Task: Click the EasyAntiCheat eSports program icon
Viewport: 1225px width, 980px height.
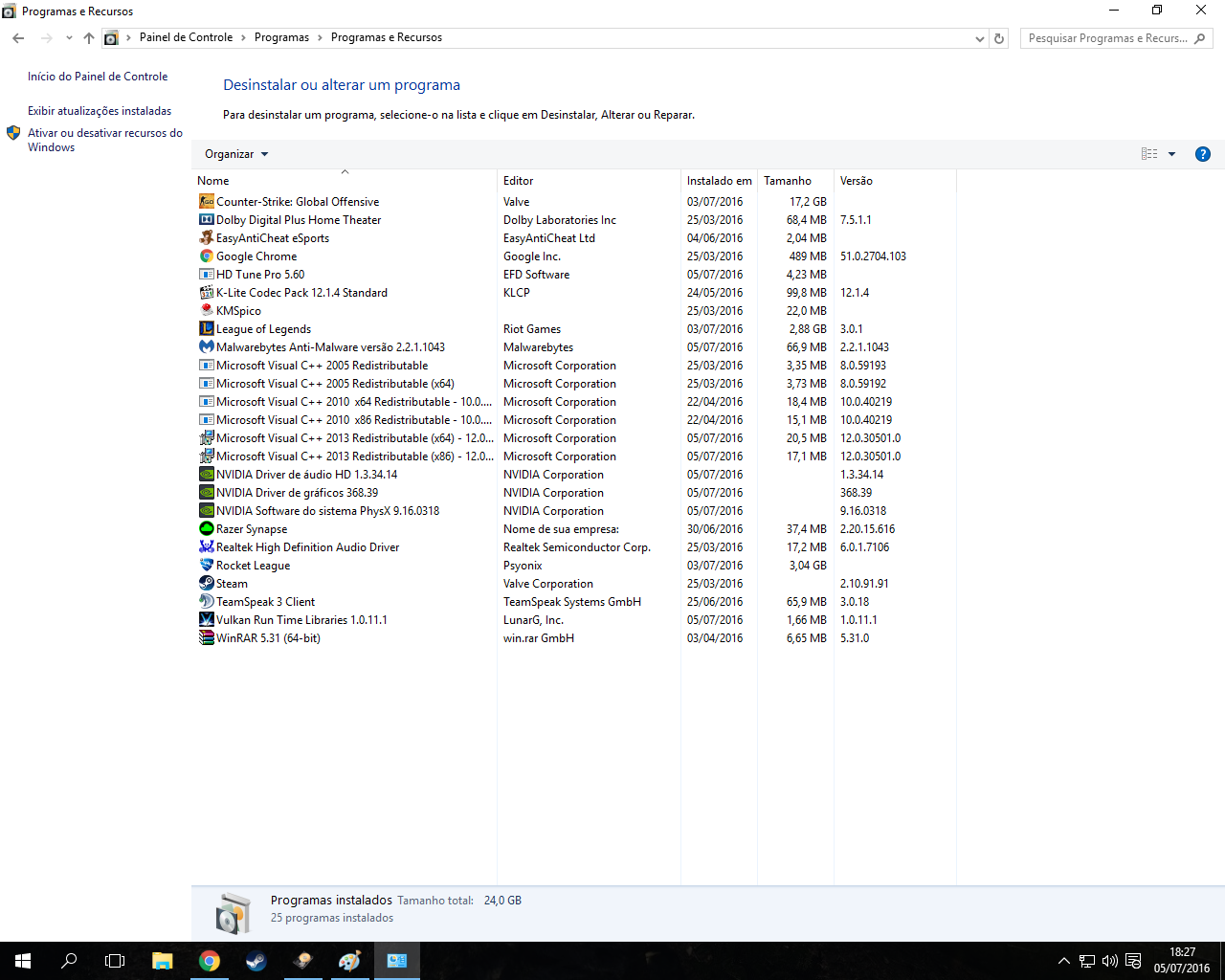Action: 206,238
